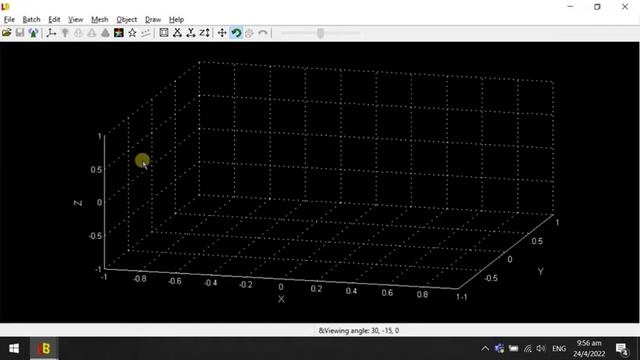Click the star toolbar icon

(x=132, y=33)
